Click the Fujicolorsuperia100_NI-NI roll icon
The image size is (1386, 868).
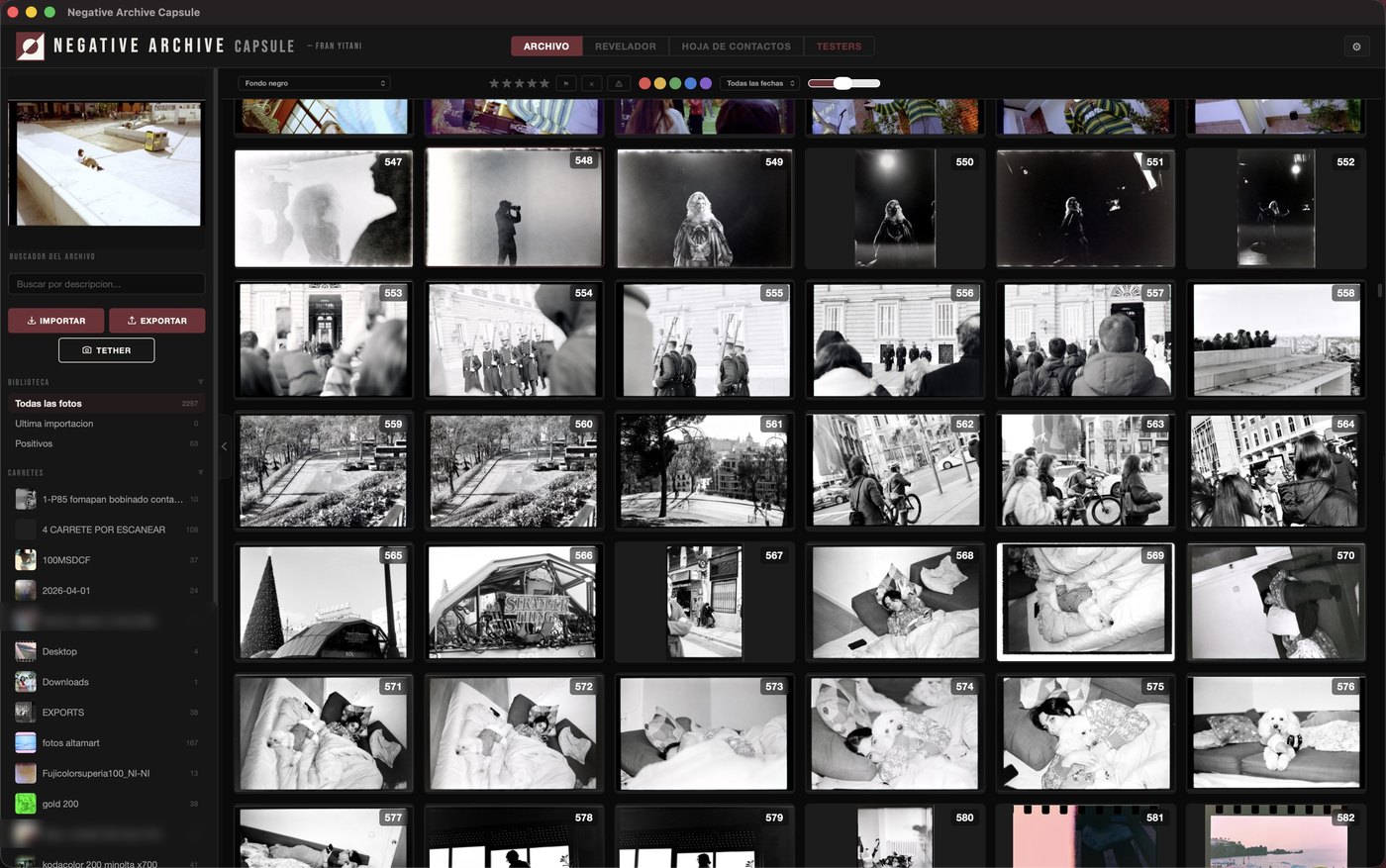pos(26,773)
